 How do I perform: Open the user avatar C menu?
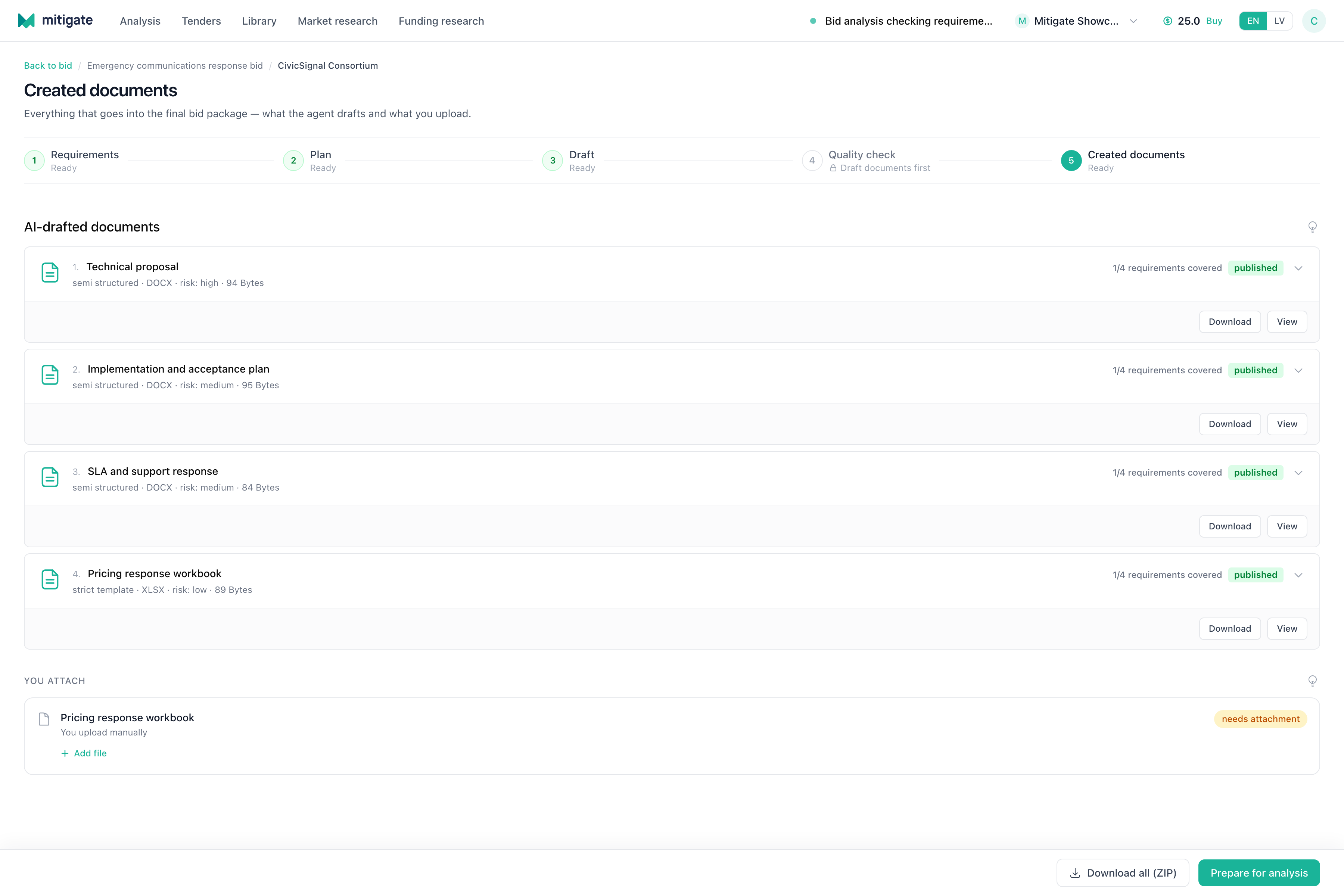pyautogui.click(x=1314, y=21)
